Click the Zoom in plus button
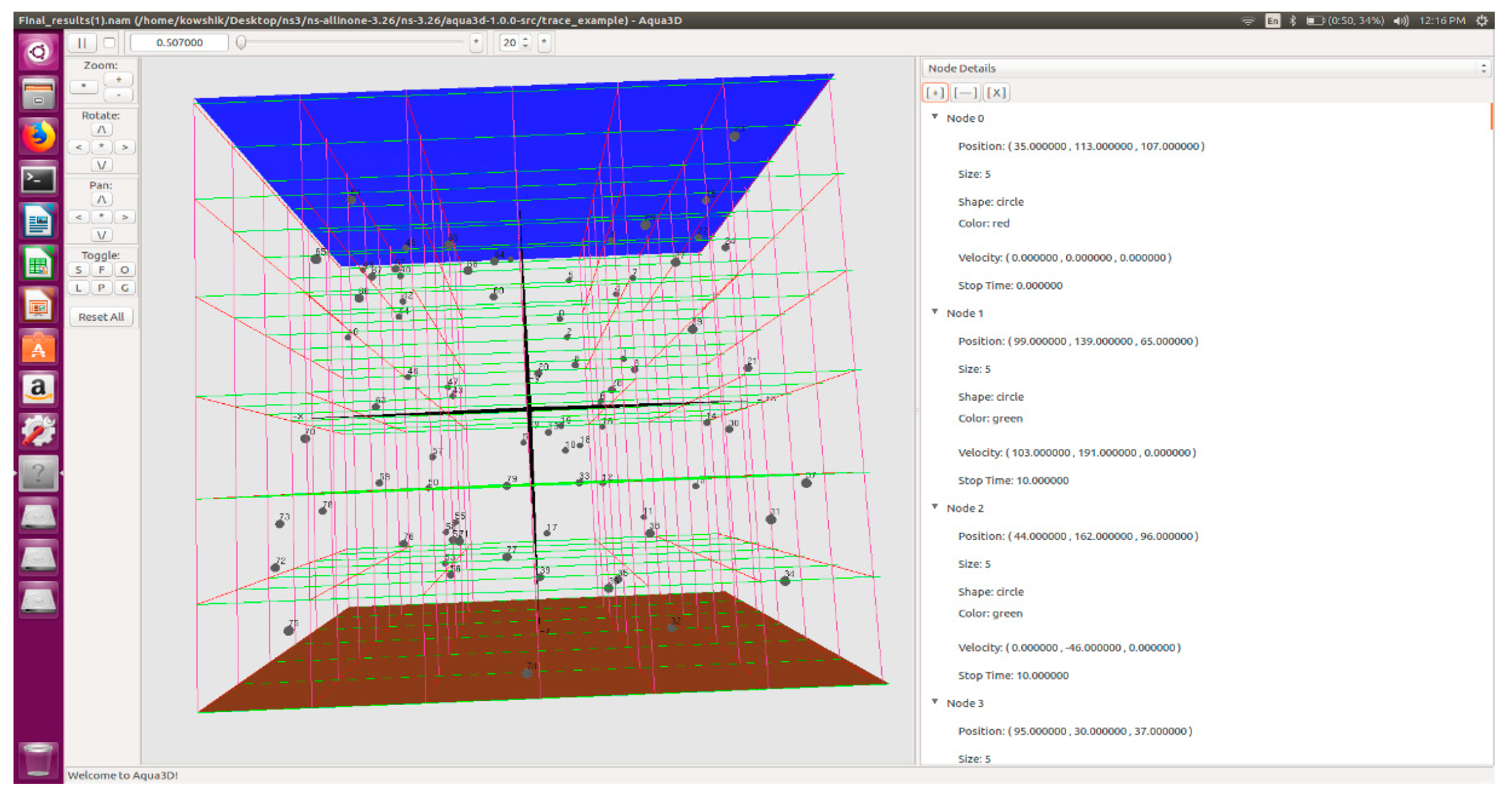 [119, 79]
